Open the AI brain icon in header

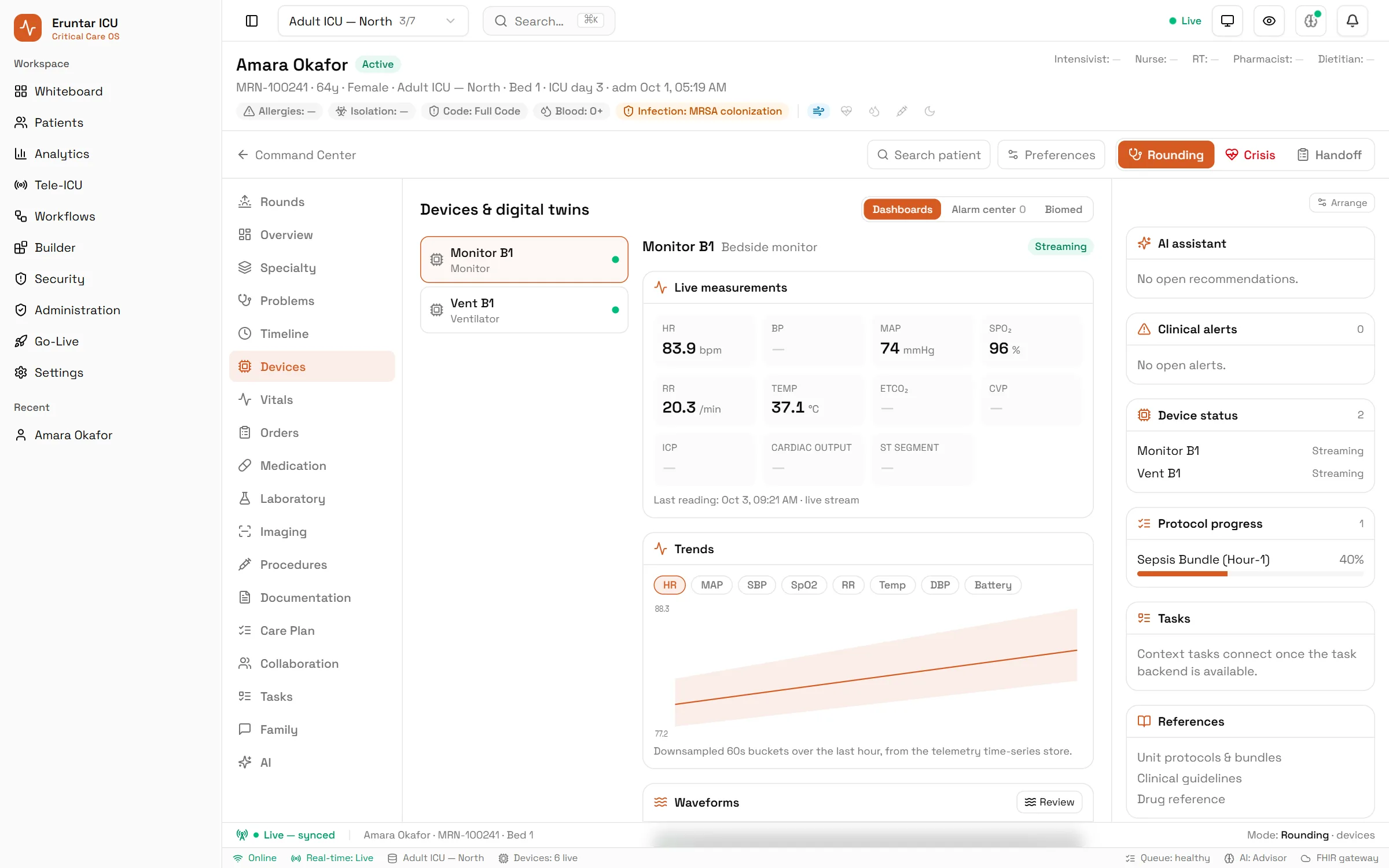(x=1310, y=21)
